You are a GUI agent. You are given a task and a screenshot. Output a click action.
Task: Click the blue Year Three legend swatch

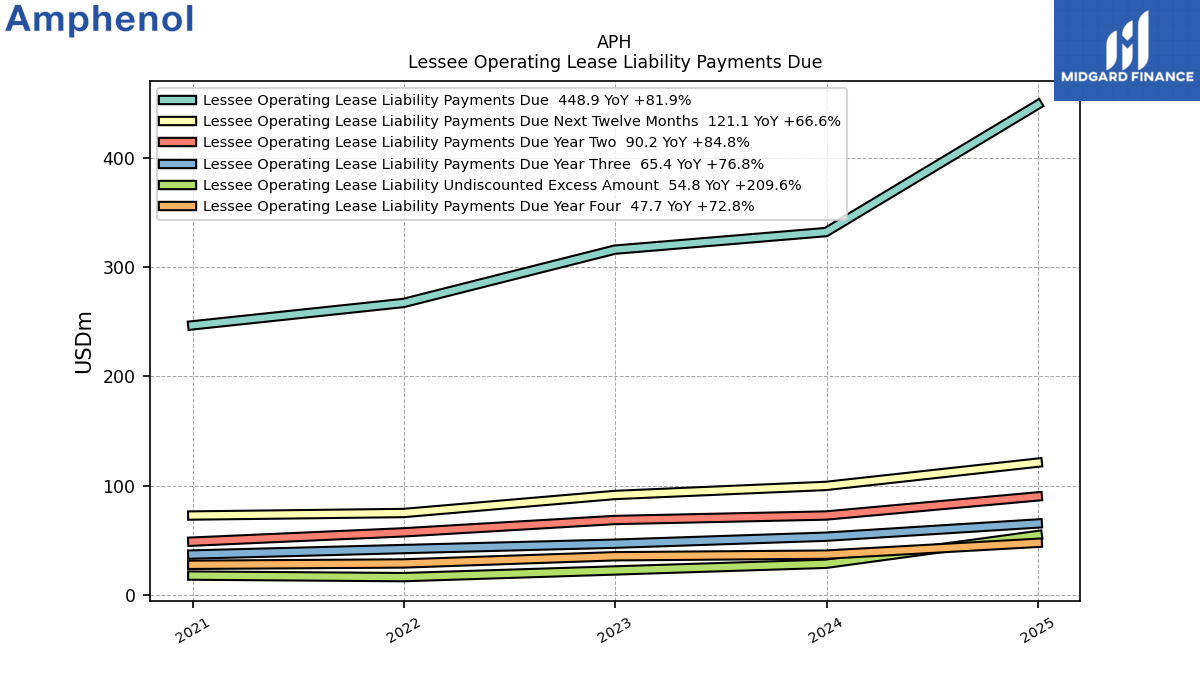177,164
